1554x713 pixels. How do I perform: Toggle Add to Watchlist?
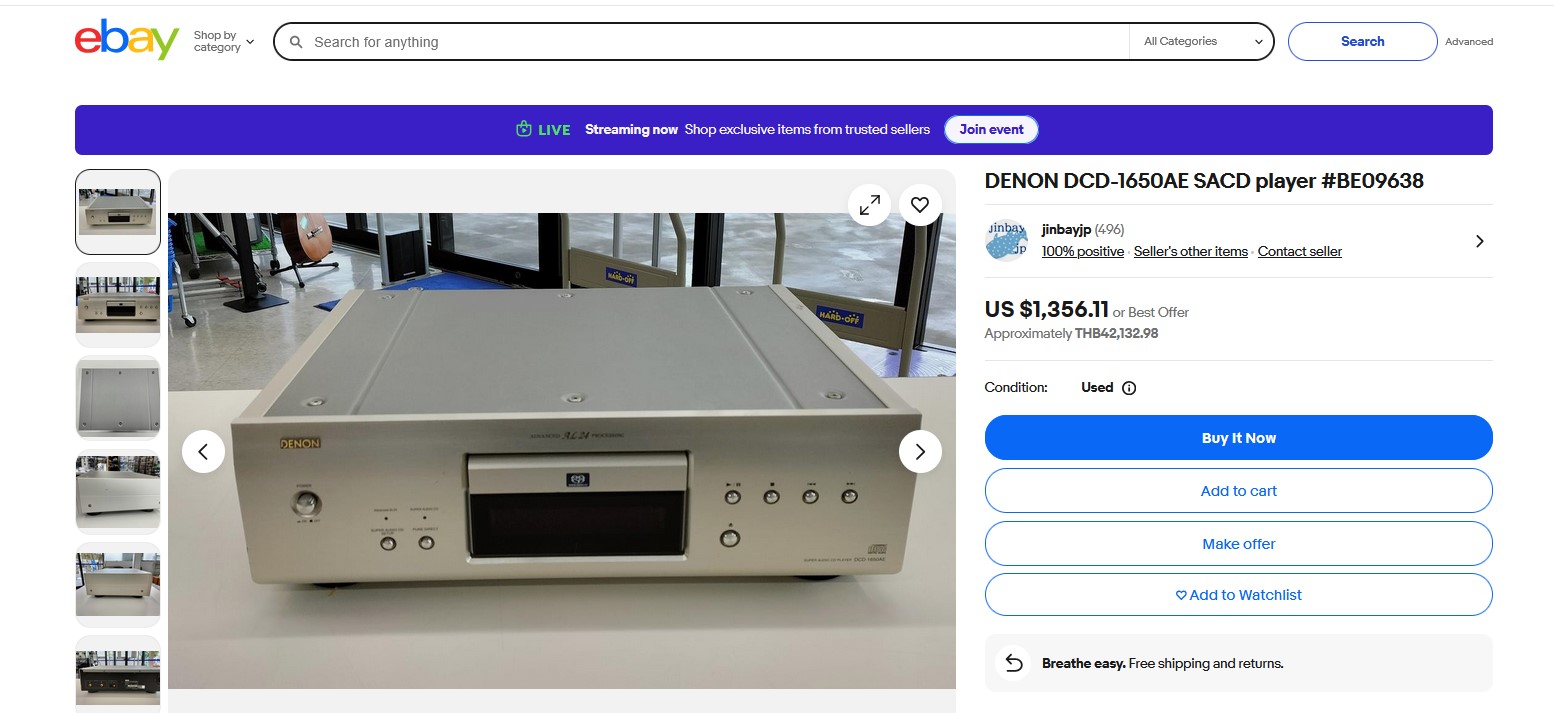(1238, 595)
